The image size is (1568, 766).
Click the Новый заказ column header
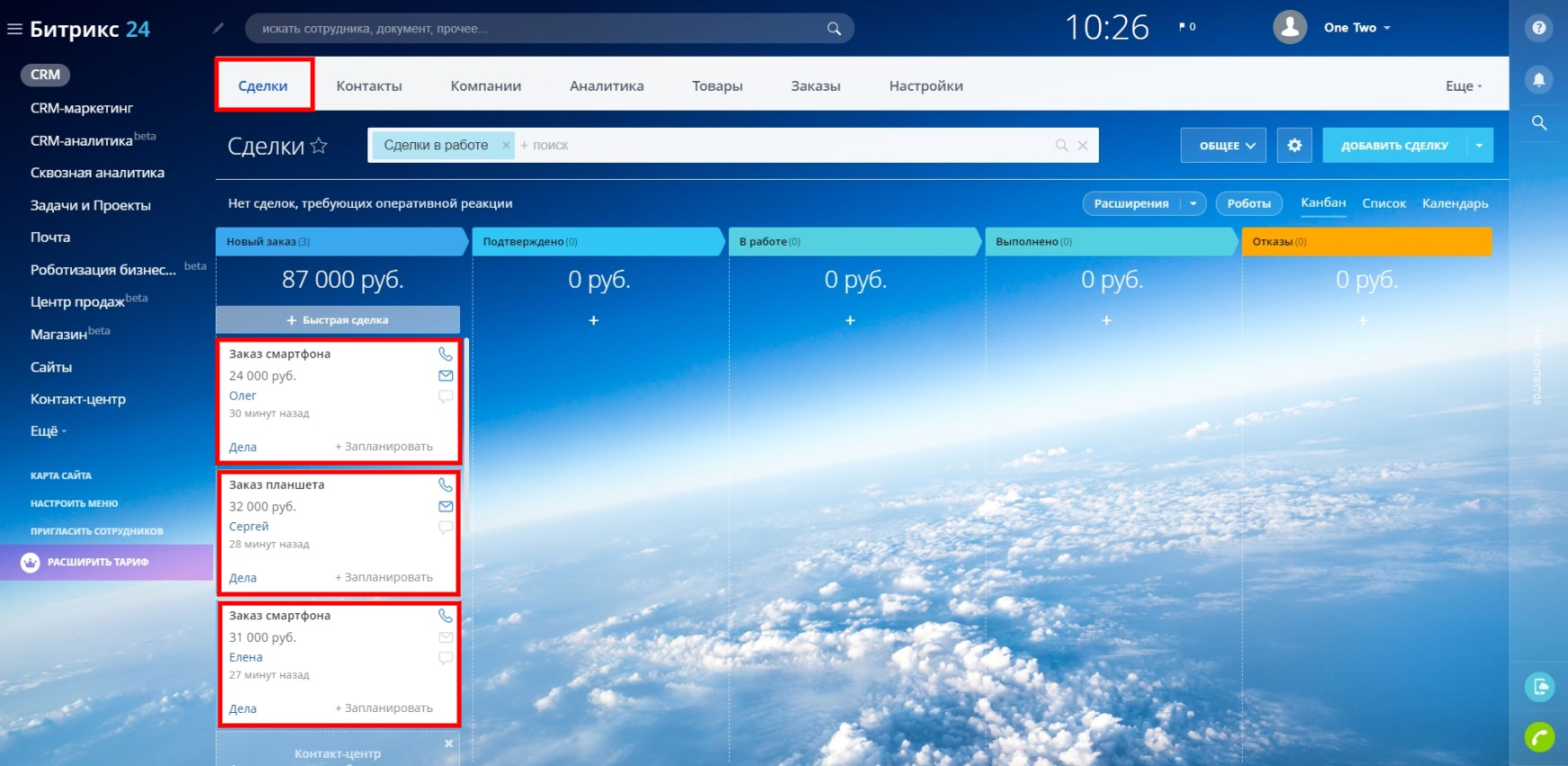click(x=341, y=241)
